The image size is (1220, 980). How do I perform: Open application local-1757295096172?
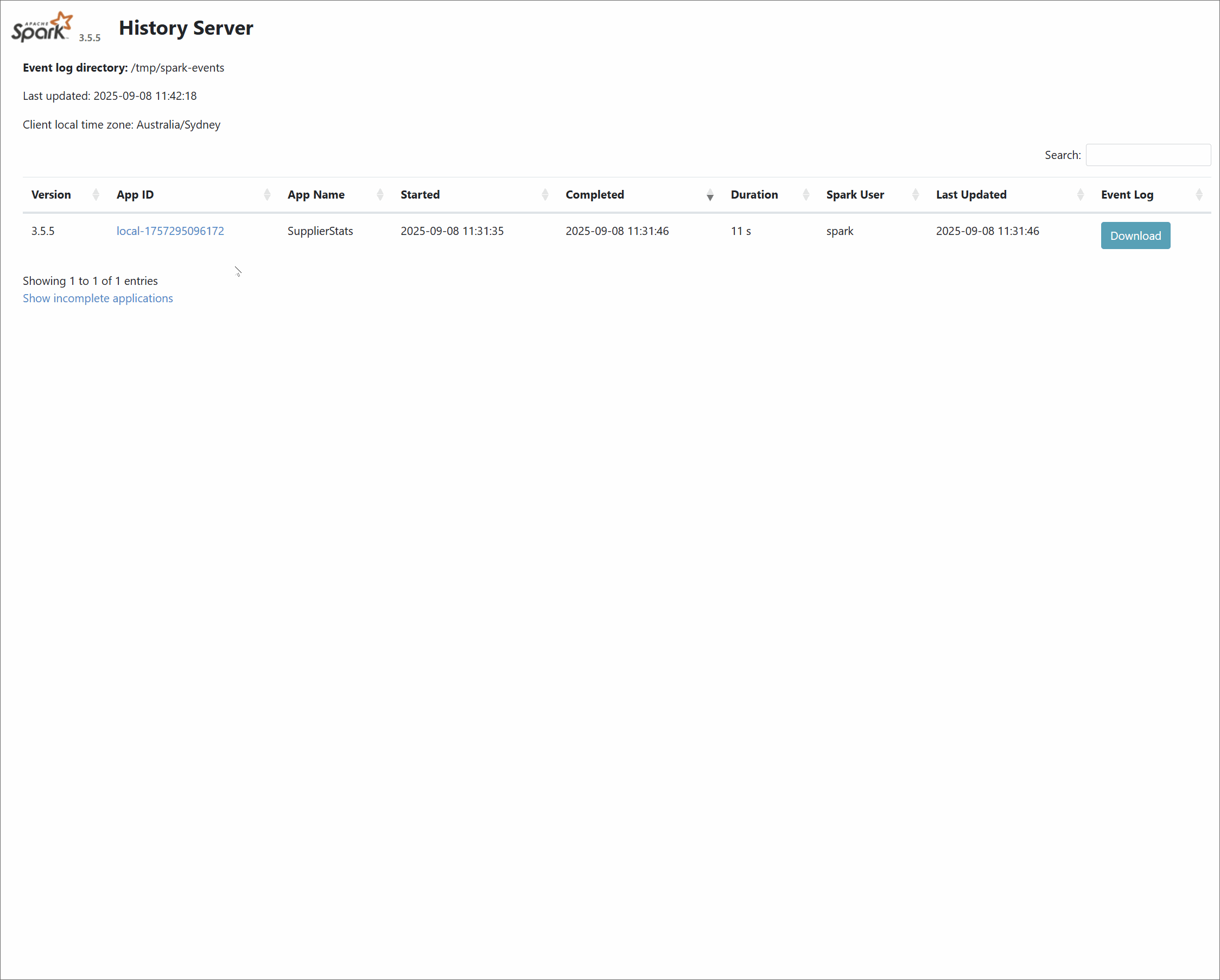(170, 231)
